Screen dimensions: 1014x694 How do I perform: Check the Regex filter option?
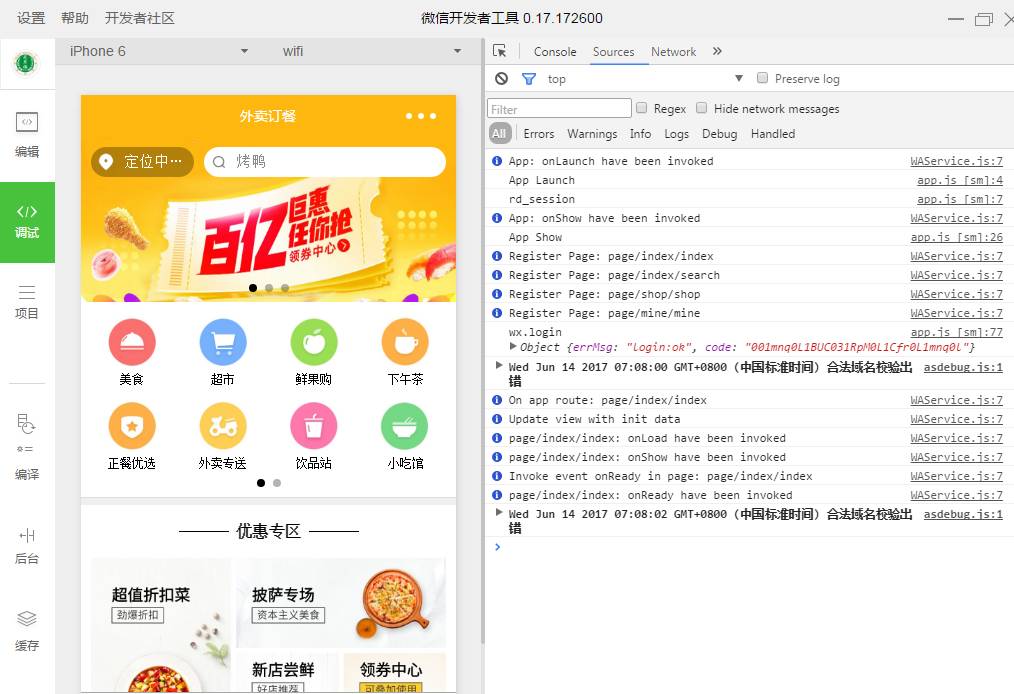642,108
